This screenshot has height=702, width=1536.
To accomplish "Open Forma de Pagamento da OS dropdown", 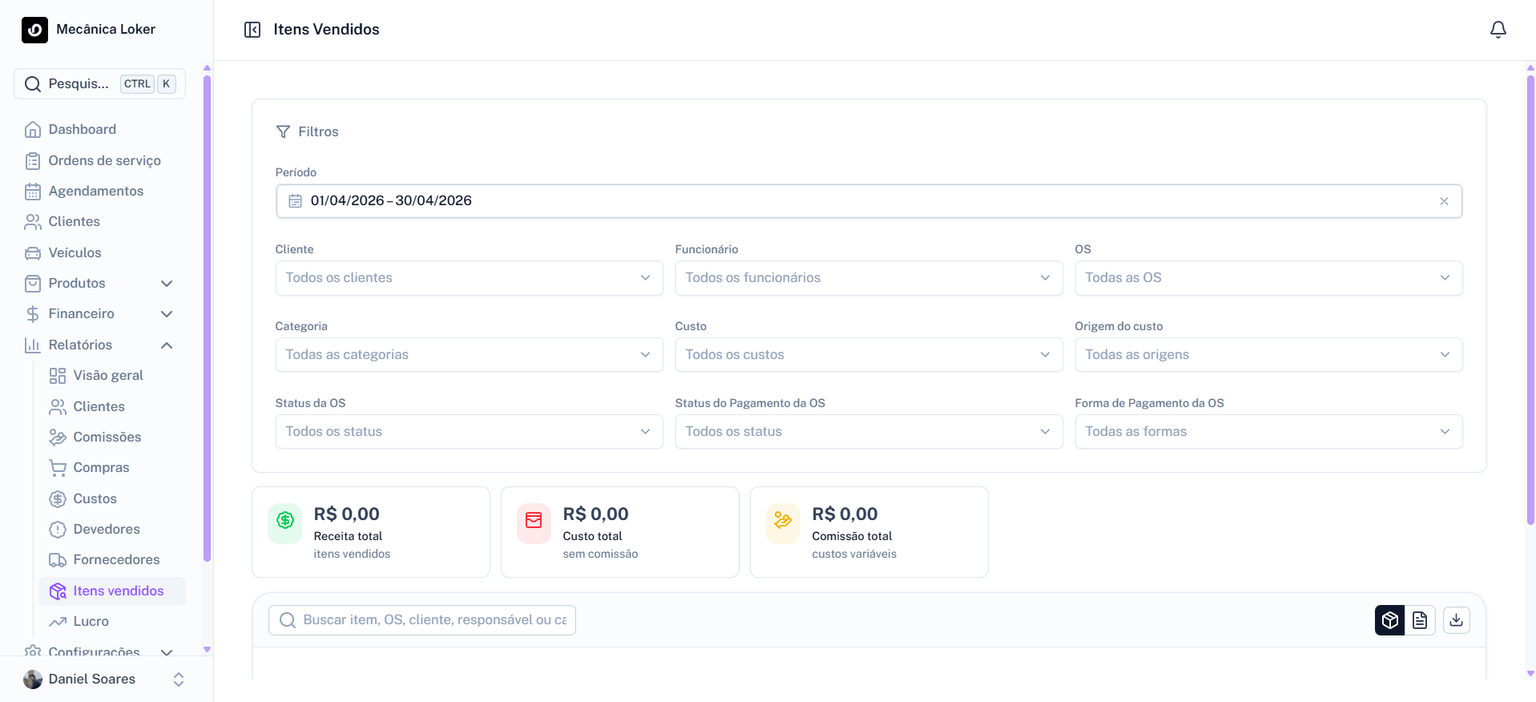I will (1269, 432).
